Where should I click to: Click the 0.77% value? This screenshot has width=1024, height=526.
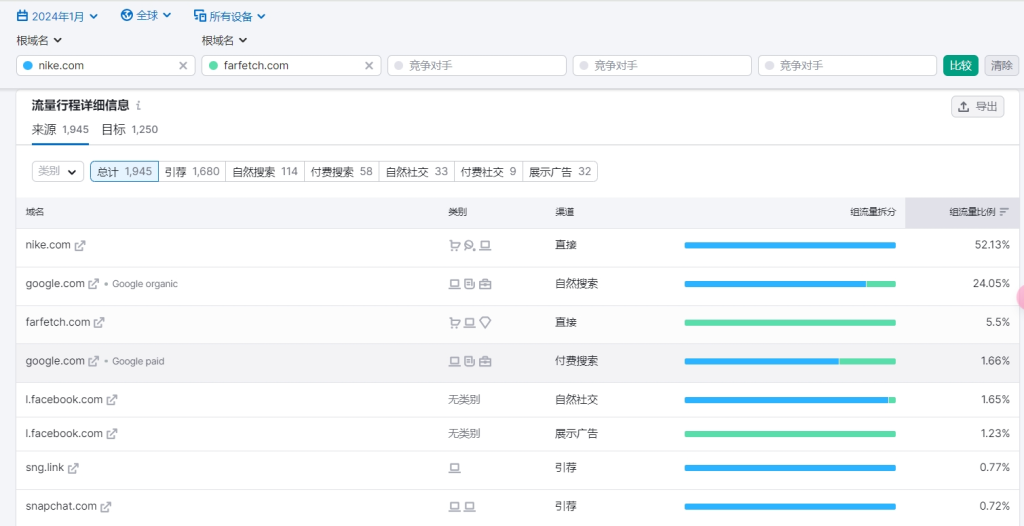(995, 468)
